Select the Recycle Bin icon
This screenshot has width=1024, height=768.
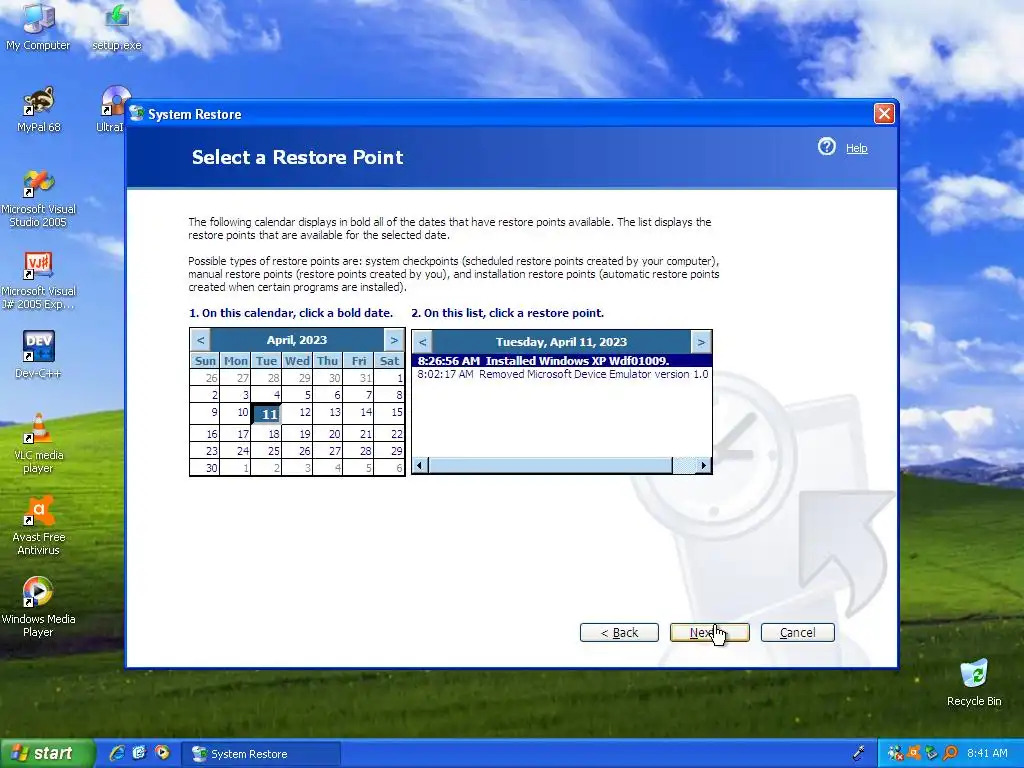tap(974, 683)
